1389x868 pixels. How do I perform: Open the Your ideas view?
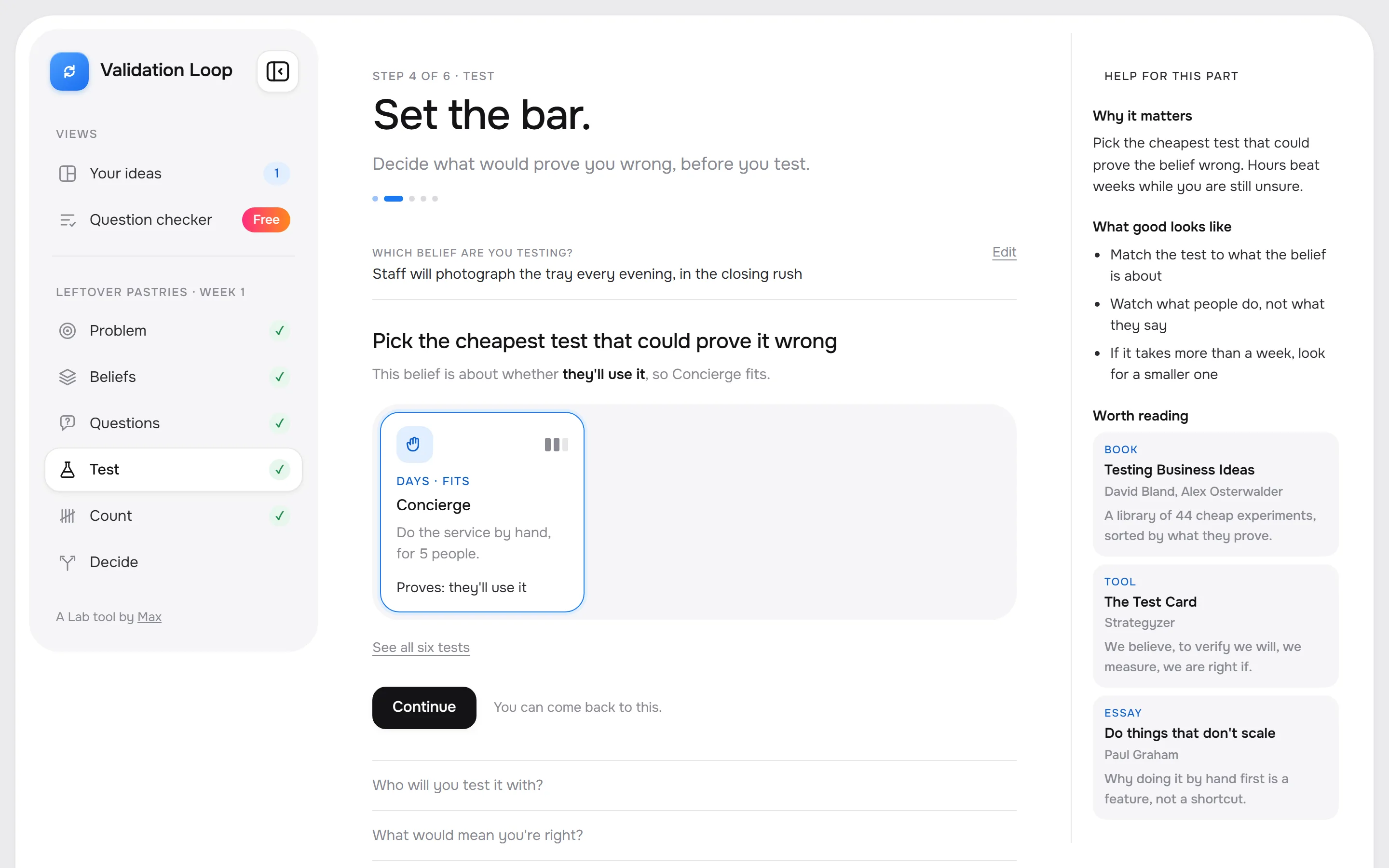click(173, 174)
